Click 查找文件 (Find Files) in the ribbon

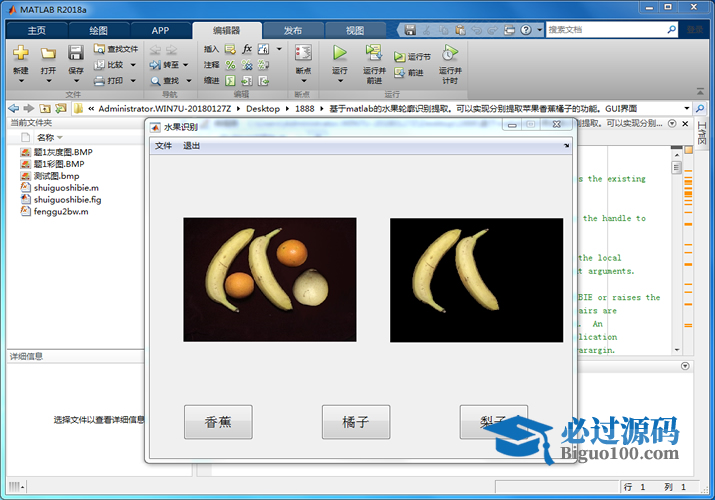(x=116, y=49)
